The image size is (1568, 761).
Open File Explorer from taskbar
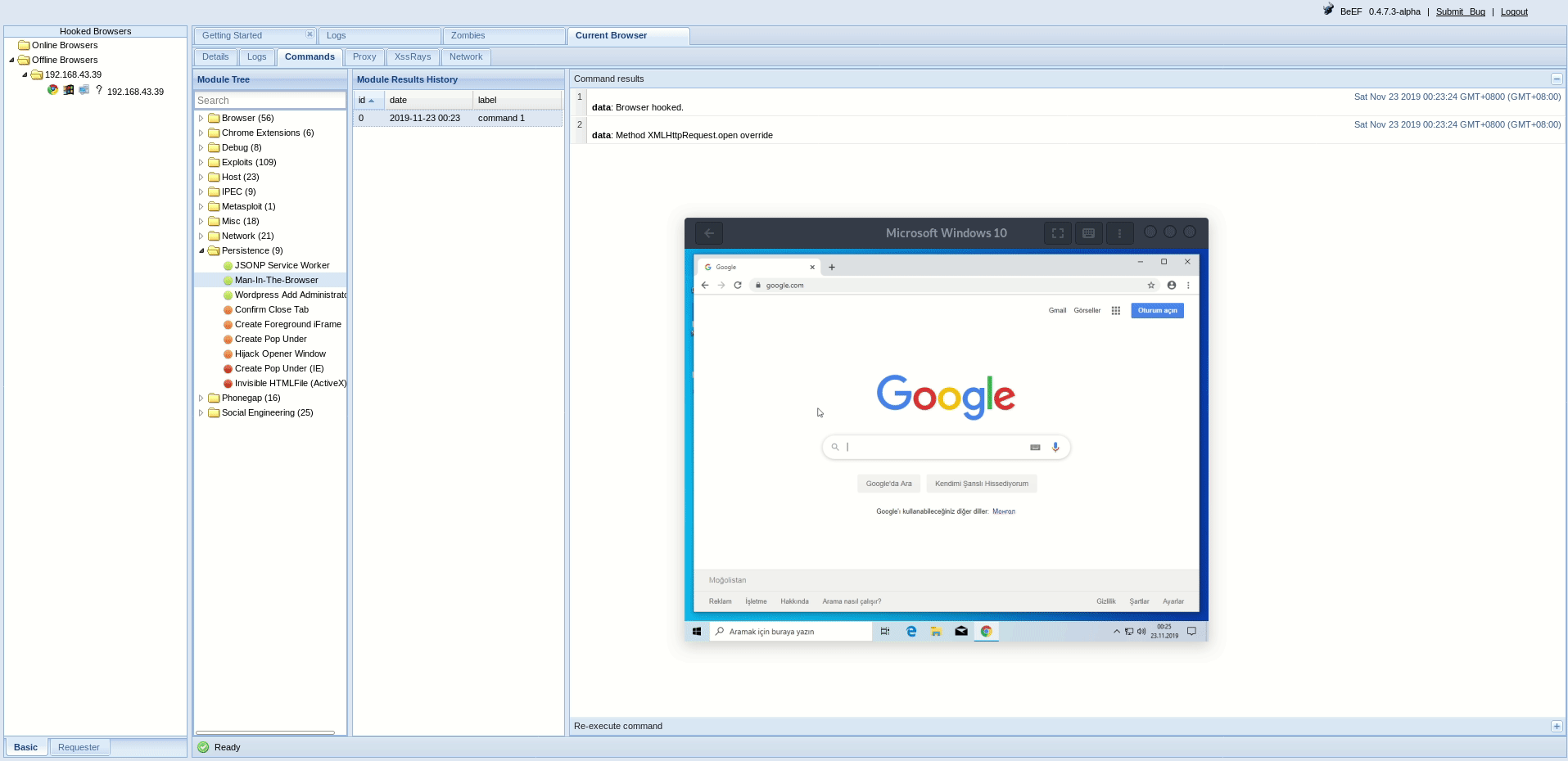[936, 632]
